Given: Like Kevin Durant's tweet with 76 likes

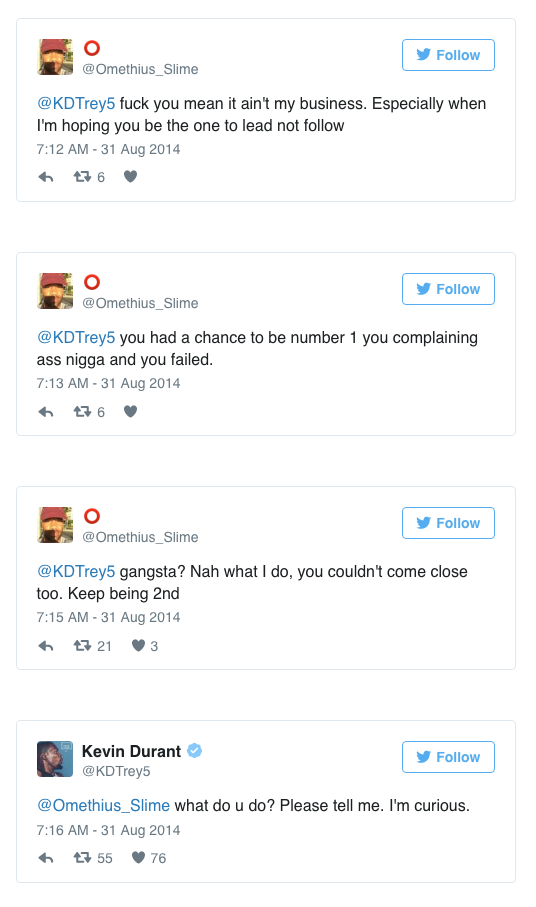Looking at the screenshot, I should click(x=138, y=858).
